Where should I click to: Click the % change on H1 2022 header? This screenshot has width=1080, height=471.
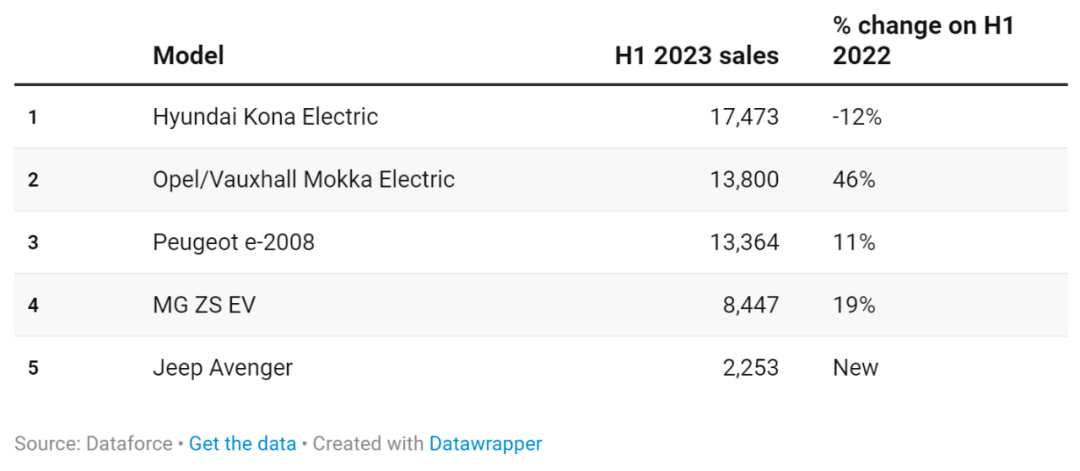coord(922,41)
